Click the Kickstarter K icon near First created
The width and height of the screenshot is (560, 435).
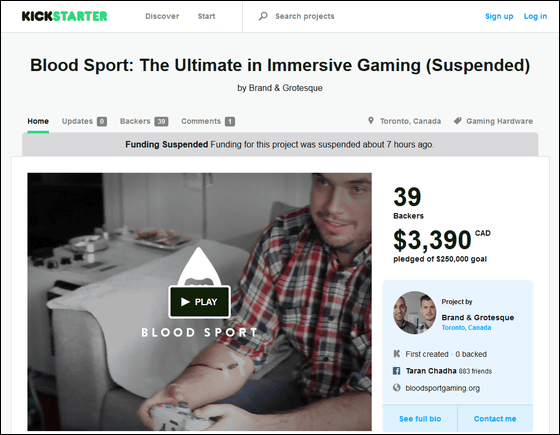(396, 354)
